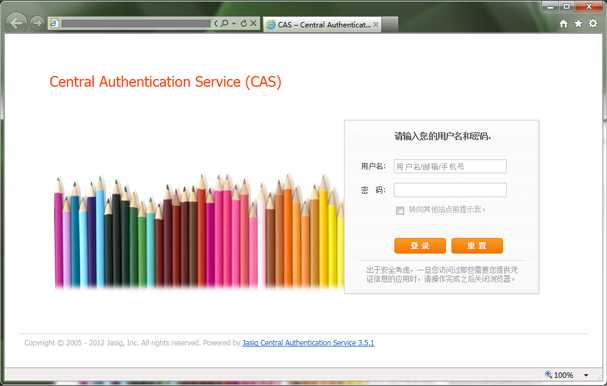This screenshot has height=386, width=607.
Task: Toggle the warn-before-redirect checkbox
Action: click(x=400, y=210)
